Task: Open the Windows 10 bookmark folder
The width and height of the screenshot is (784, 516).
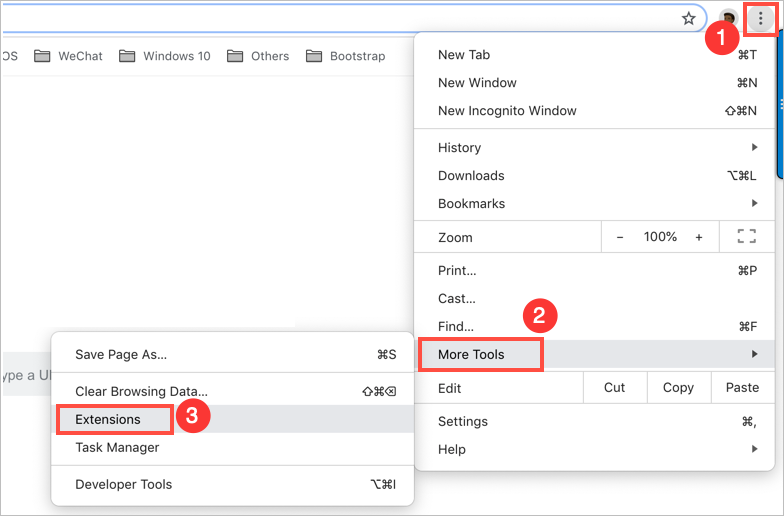Action: (x=165, y=56)
